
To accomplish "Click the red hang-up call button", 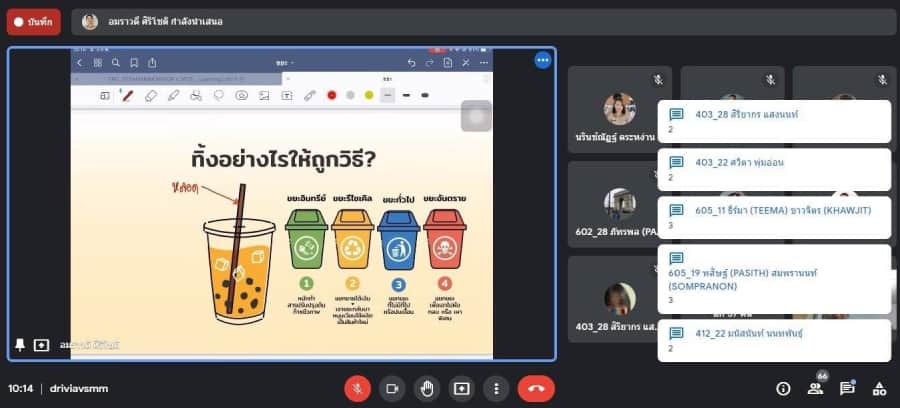I will tap(535, 388).
